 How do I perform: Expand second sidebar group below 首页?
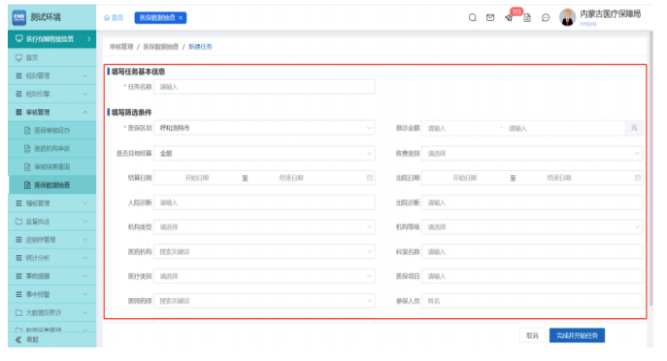(52, 94)
